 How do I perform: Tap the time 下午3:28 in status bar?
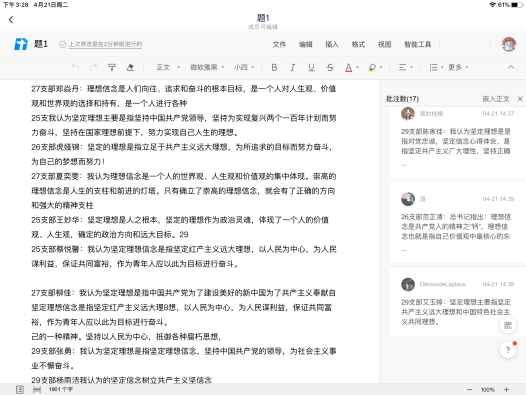[16, 5]
